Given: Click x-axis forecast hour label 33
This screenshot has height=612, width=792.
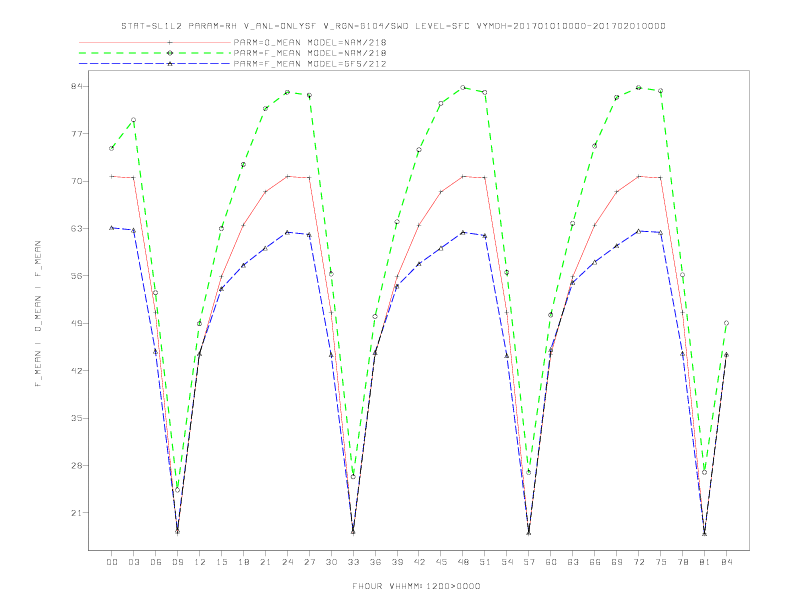Looking at the screenshot, I should pos(354,562).
